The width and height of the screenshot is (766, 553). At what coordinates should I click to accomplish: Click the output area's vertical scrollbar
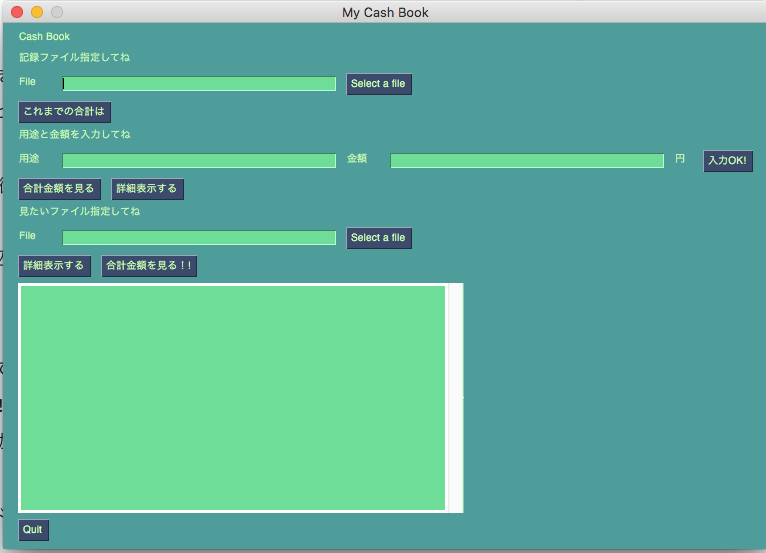coord(455,397)
